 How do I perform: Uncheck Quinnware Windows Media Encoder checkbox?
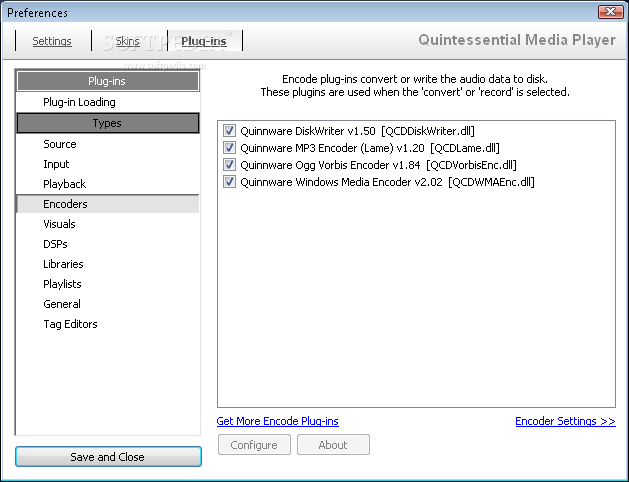coord(229,182)
